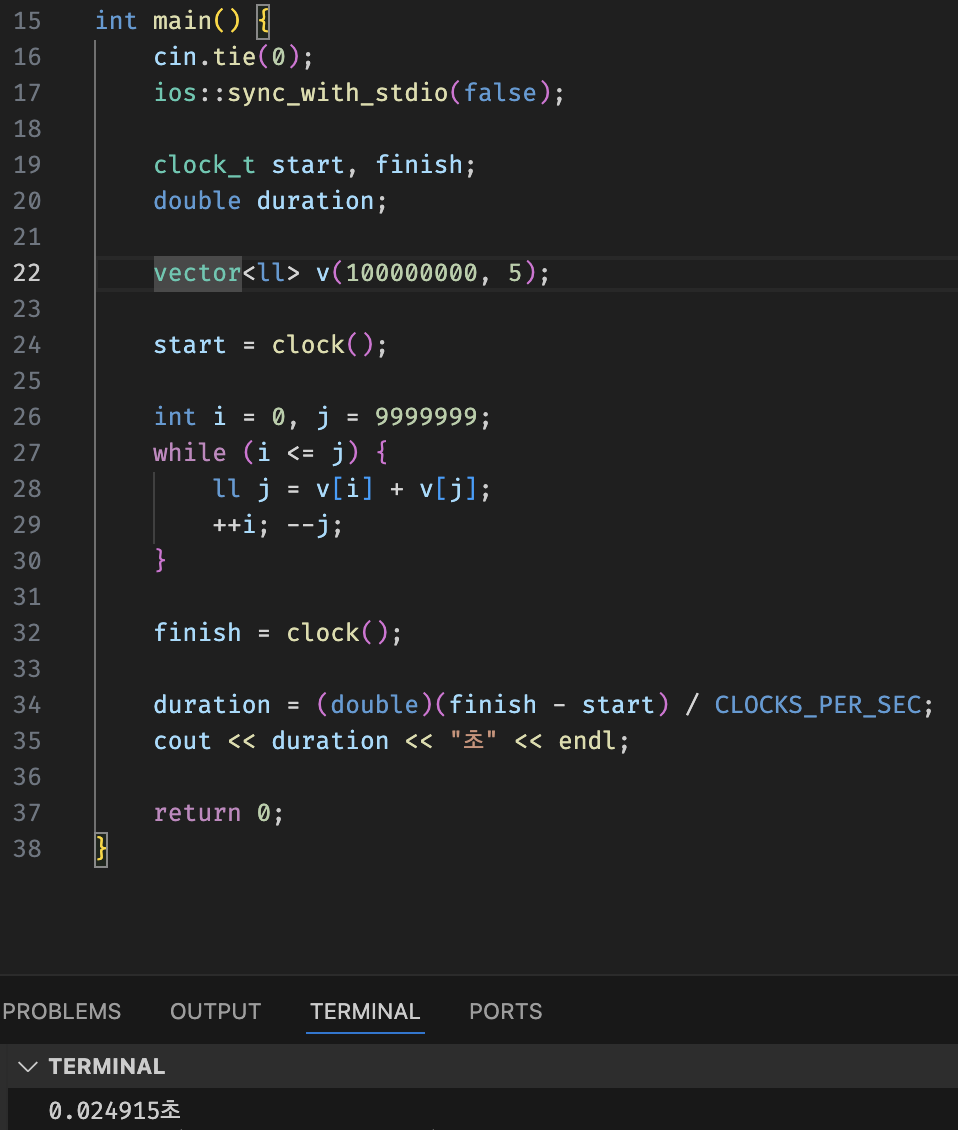Click --j statement on line 29
This screenshot has width=958, height=1130.
[x=315, y=525]
